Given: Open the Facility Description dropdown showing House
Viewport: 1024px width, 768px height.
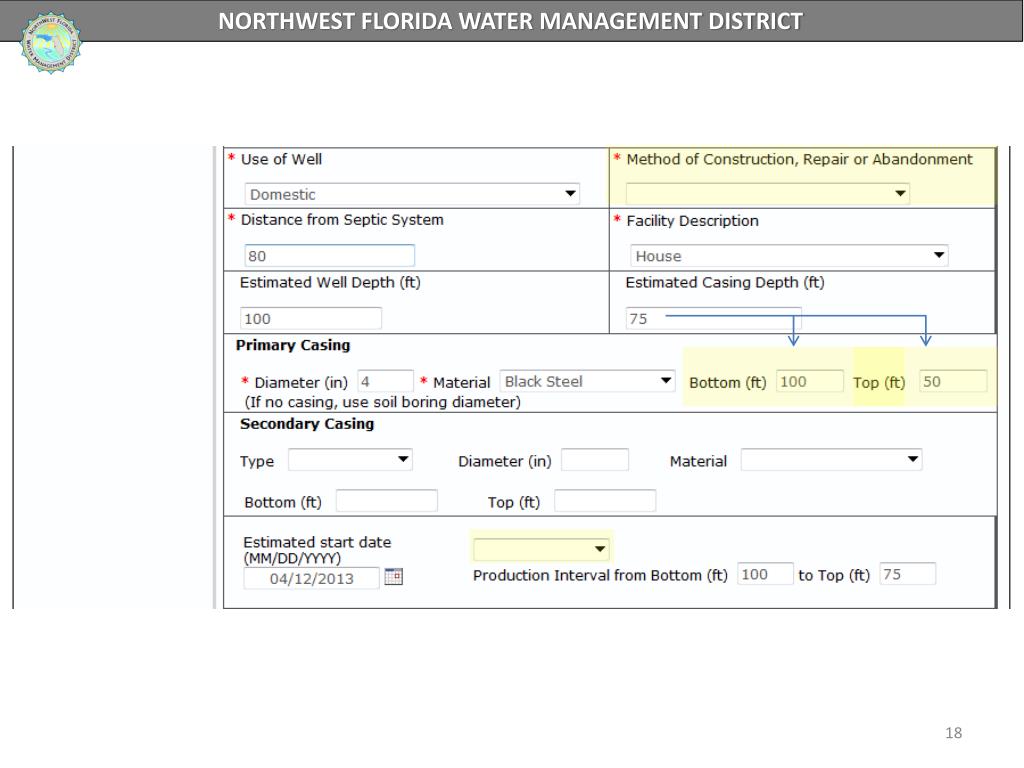Looking at the screenshot, I should (x=789, y=255).
